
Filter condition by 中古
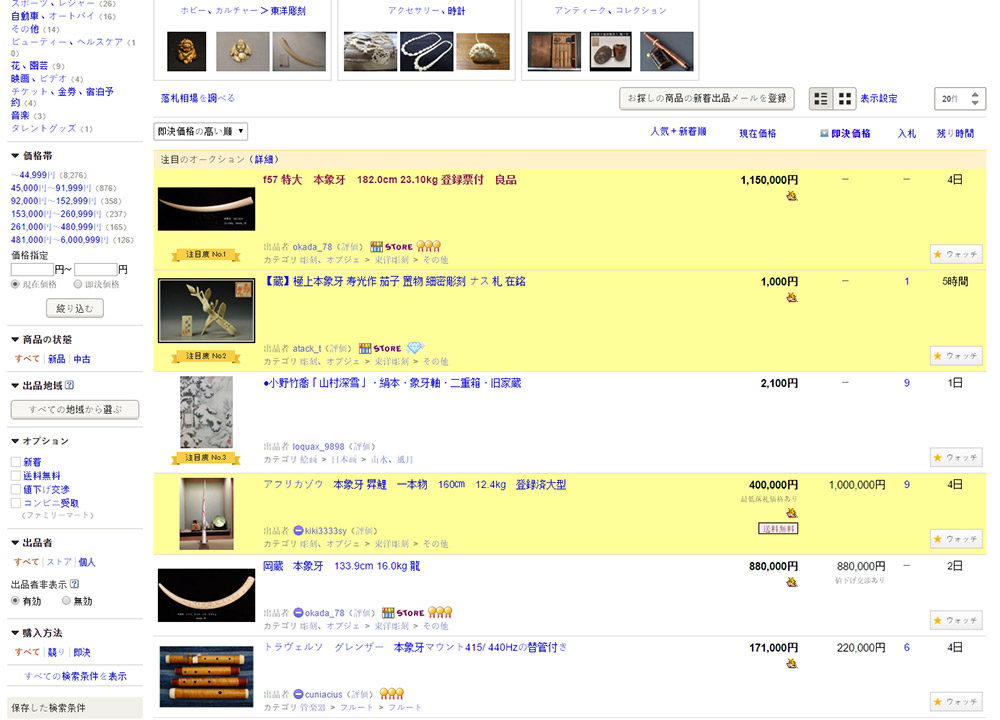tap(82, 359)
